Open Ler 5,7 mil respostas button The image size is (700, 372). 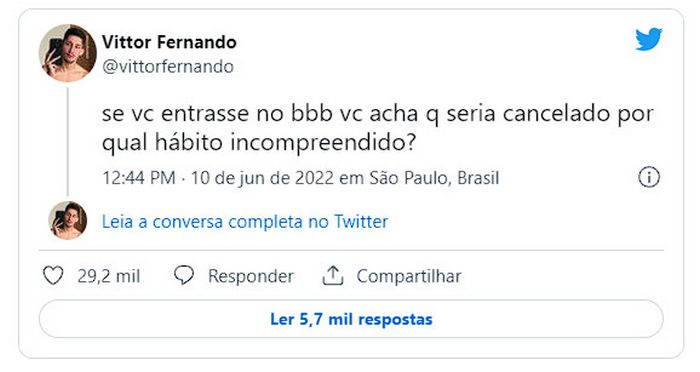351,319
